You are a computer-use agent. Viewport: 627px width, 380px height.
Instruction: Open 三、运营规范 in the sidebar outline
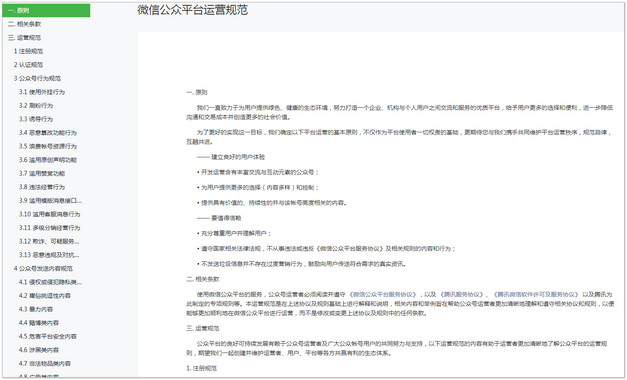24,38
